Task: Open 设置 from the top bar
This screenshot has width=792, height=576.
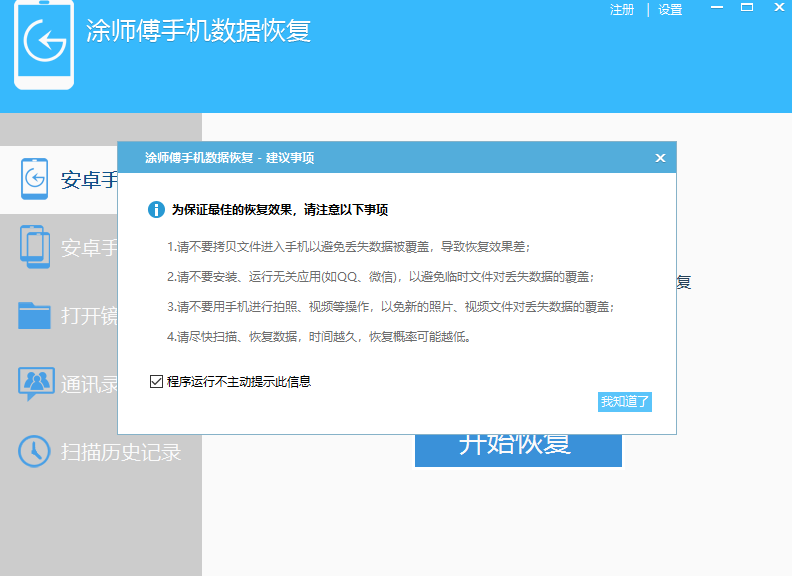Action: (x=670, y=10)
